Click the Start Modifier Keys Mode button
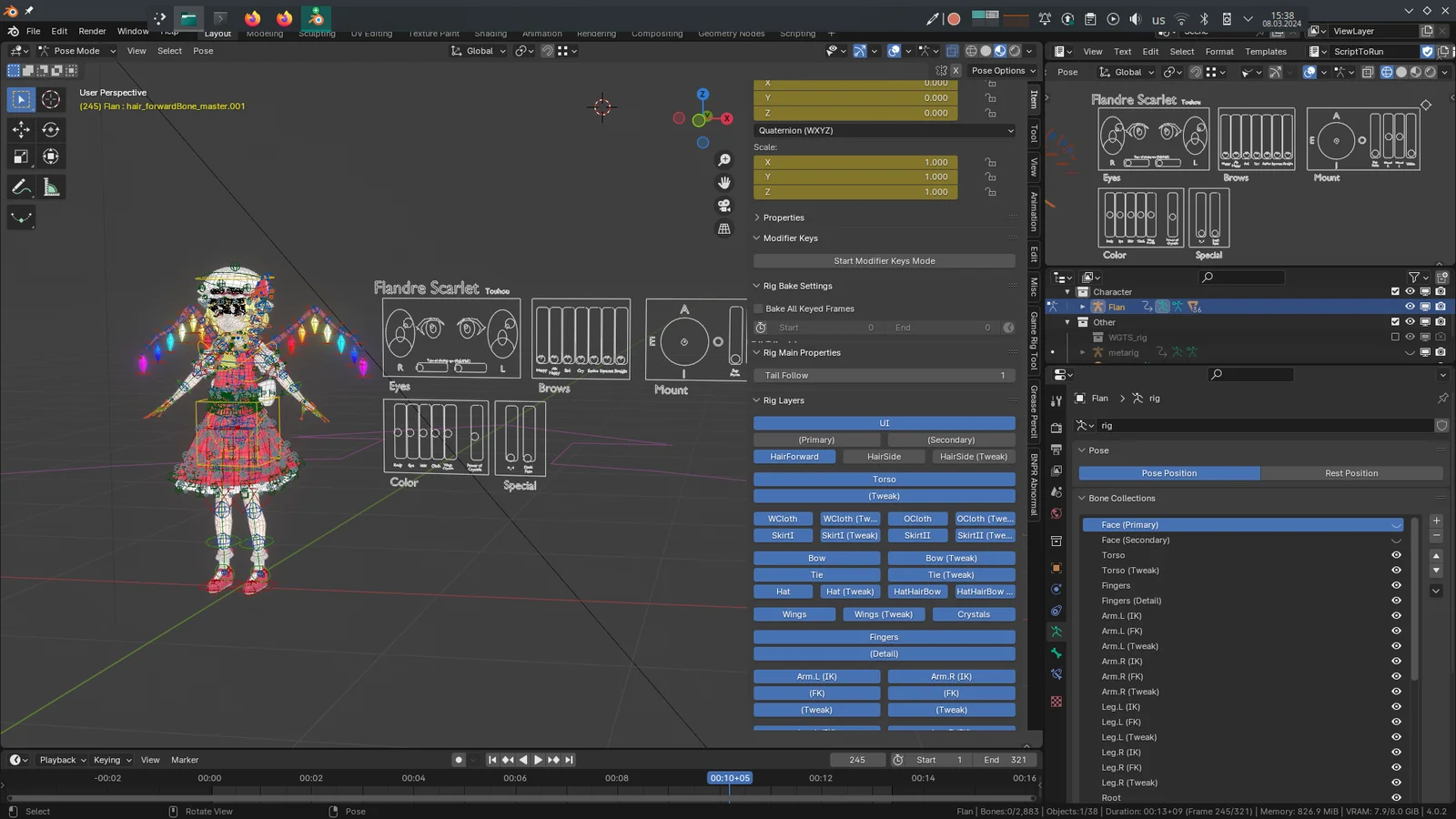This screenshot has height=819, width=1456. 884,261
